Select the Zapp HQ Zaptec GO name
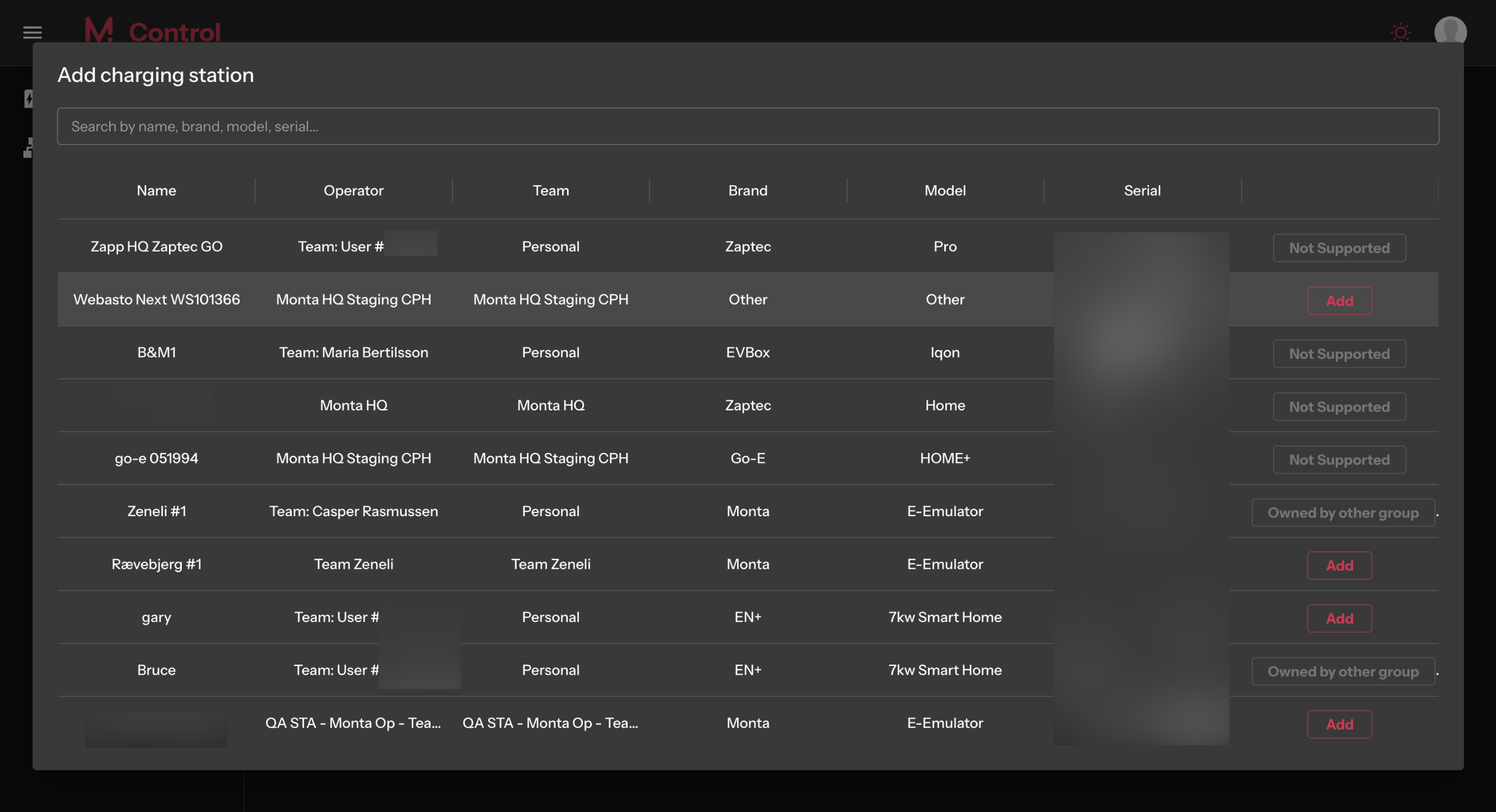Image resolution: width=1496 pixels, height=812 pixels. 156,247
